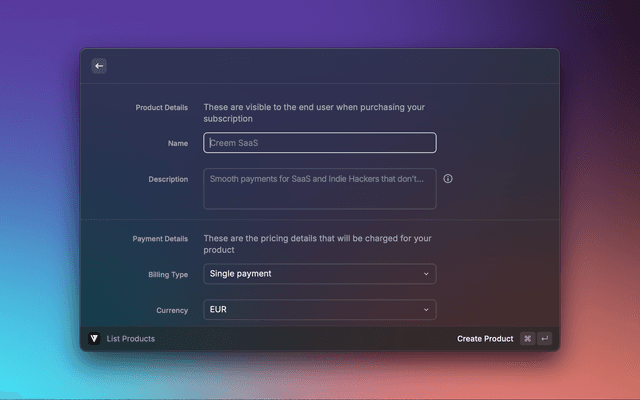640x400 pixels.
Task: Click the Command key icon
Action: (x=527, y=339)
